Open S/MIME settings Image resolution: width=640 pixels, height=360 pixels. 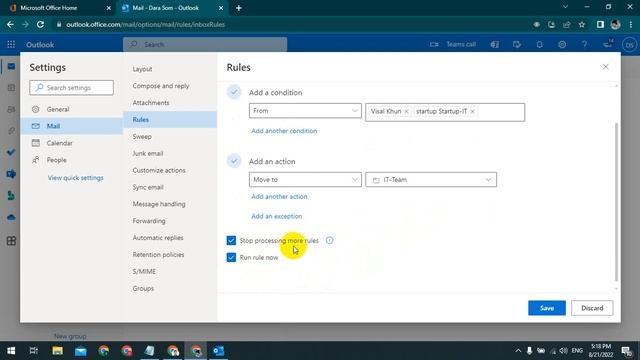(170, 271)
